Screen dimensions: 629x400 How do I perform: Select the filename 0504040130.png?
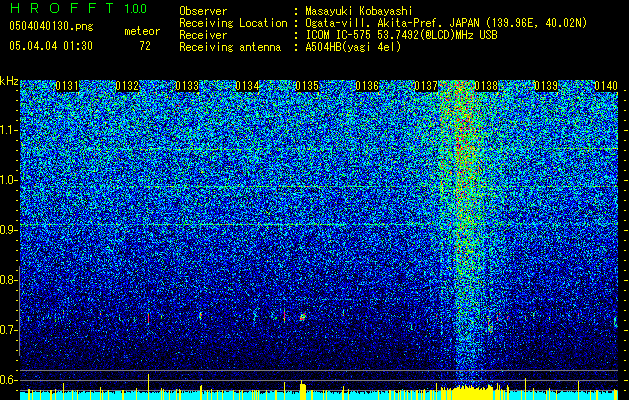[51, 26]
